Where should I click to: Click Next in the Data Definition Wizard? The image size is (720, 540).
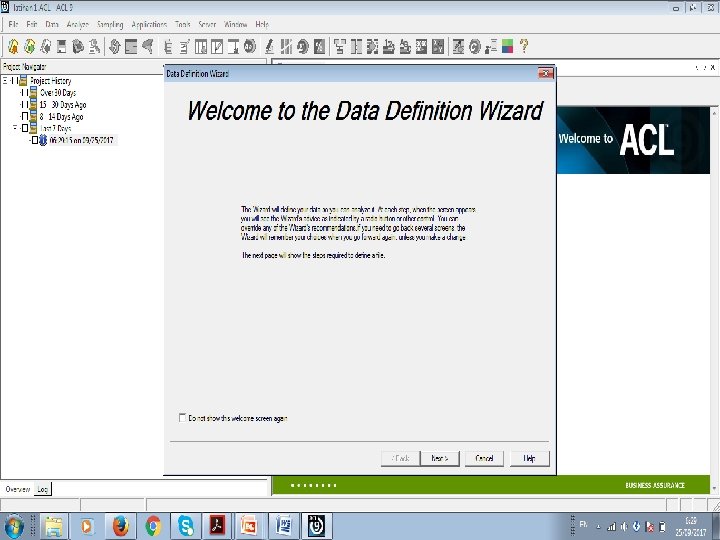(439, 458)
